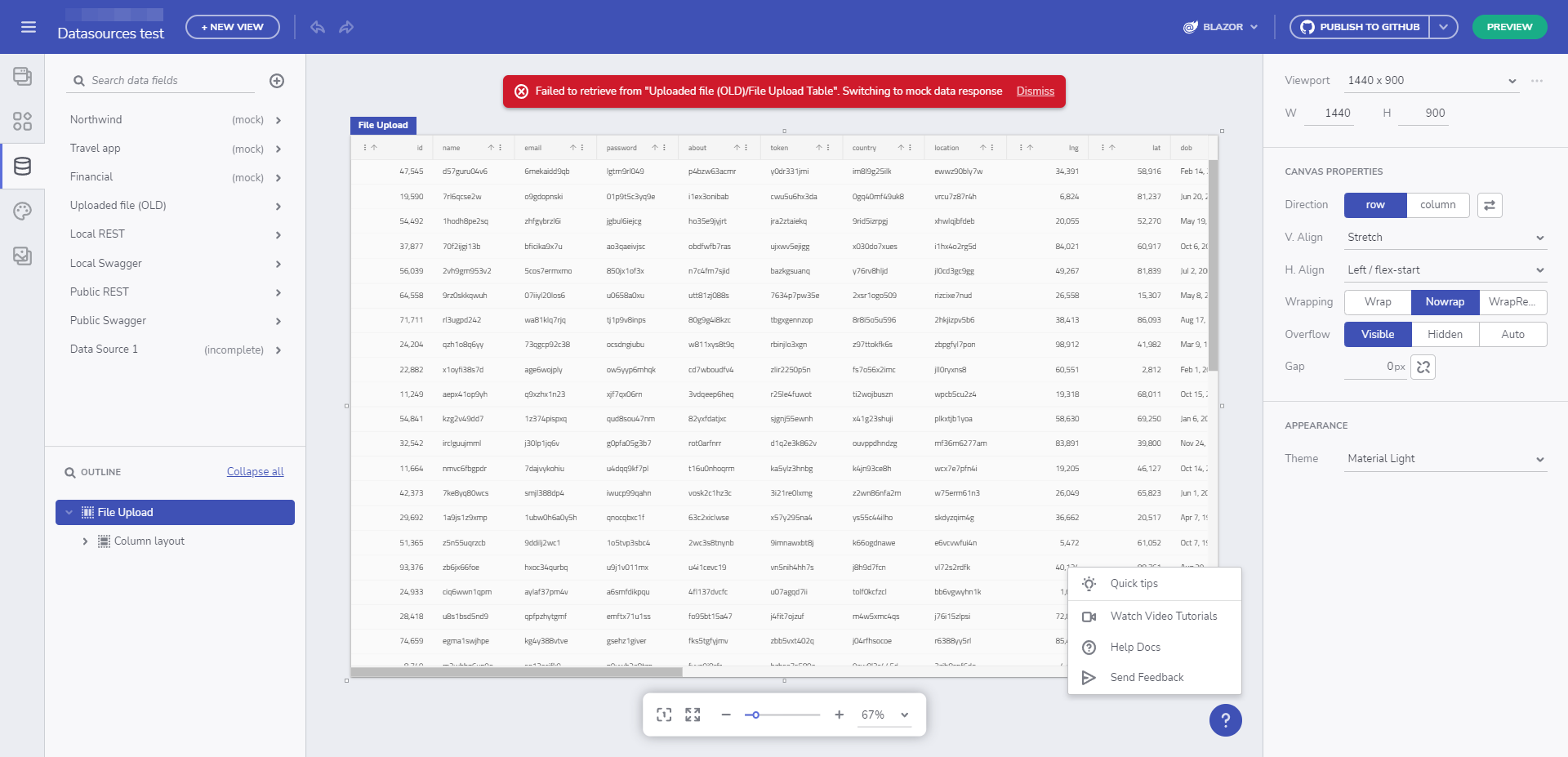The image size is (1568, 757).
Task: Open the hamburger main menu
Action: point(29,27)
